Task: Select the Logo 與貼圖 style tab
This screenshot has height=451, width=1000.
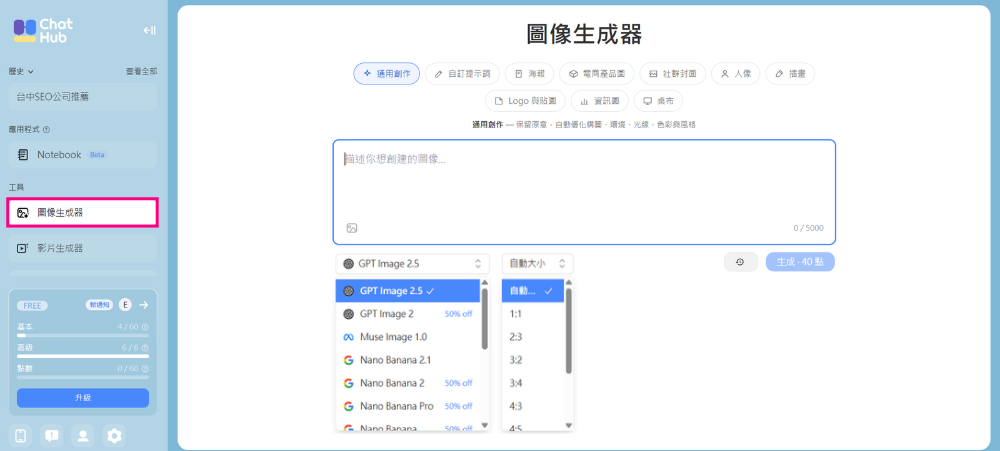Action: point(526,101)
